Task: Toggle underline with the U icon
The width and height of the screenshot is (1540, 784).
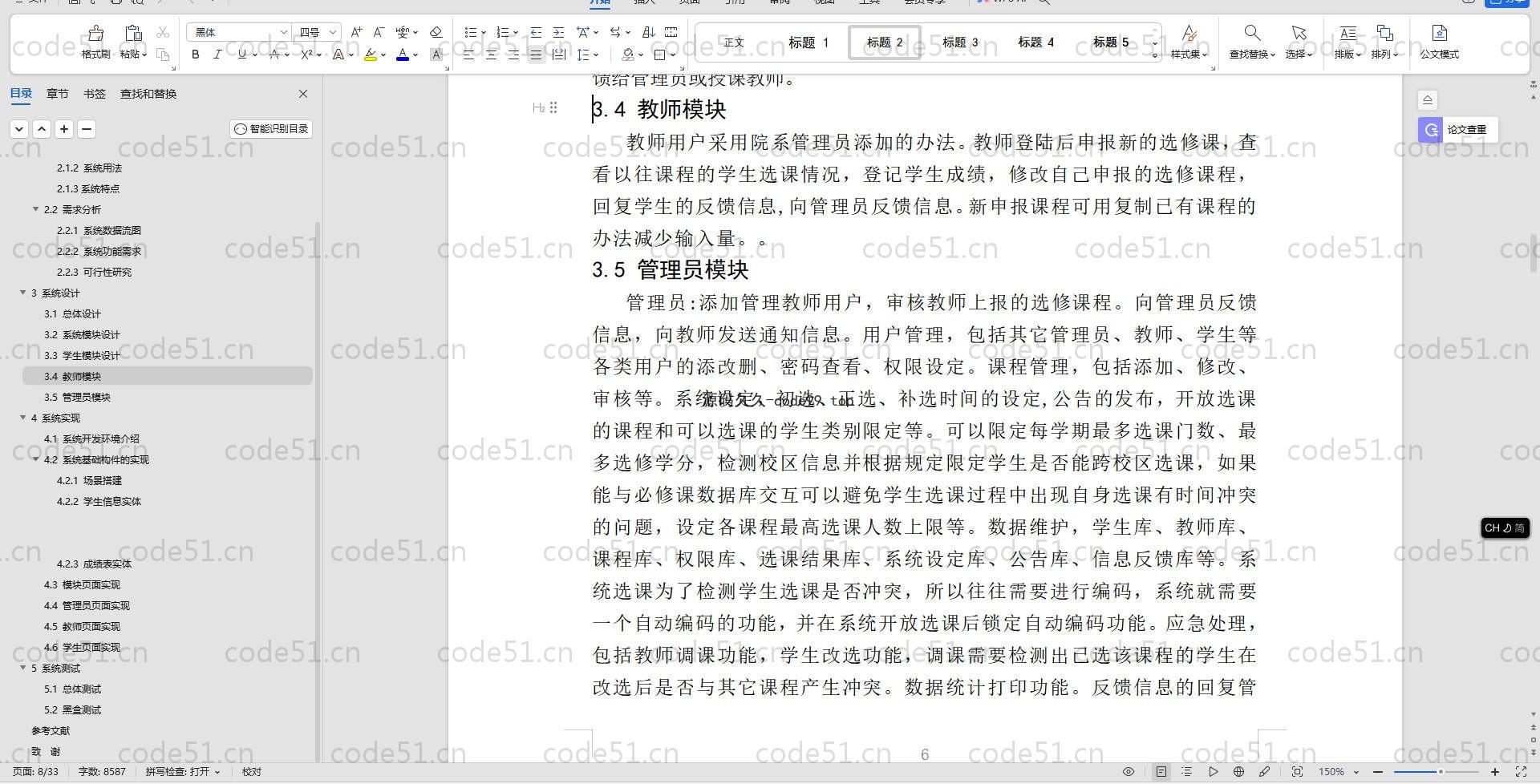Action: (241, 55)
